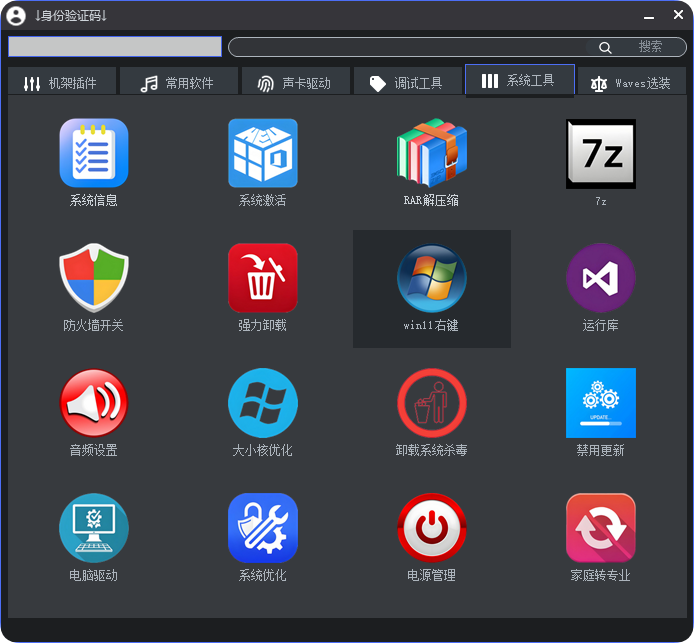694x643 pixels.
Task: Open the 系统信息 notepad icon
Action: tap(94, 153)
